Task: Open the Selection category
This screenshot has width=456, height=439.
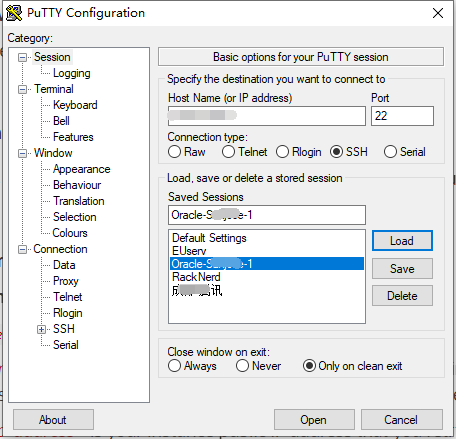Action: (75, 217)
